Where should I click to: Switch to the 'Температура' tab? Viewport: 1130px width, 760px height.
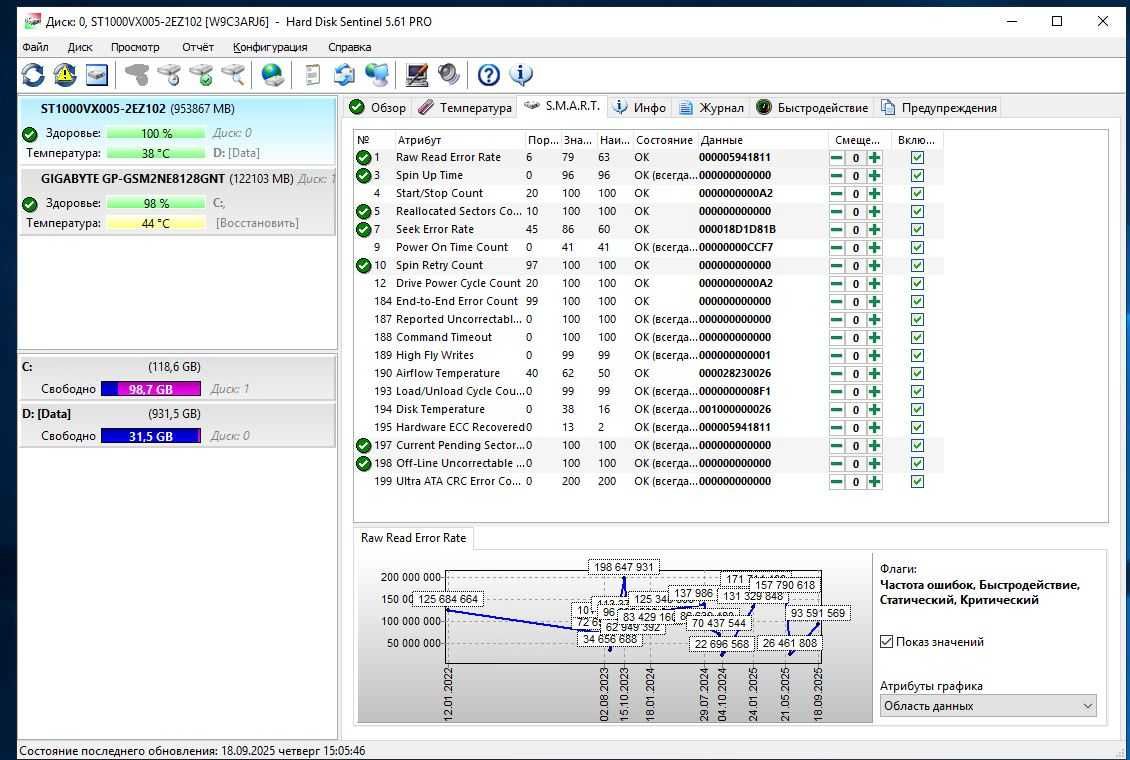click(x=466, y=107)
